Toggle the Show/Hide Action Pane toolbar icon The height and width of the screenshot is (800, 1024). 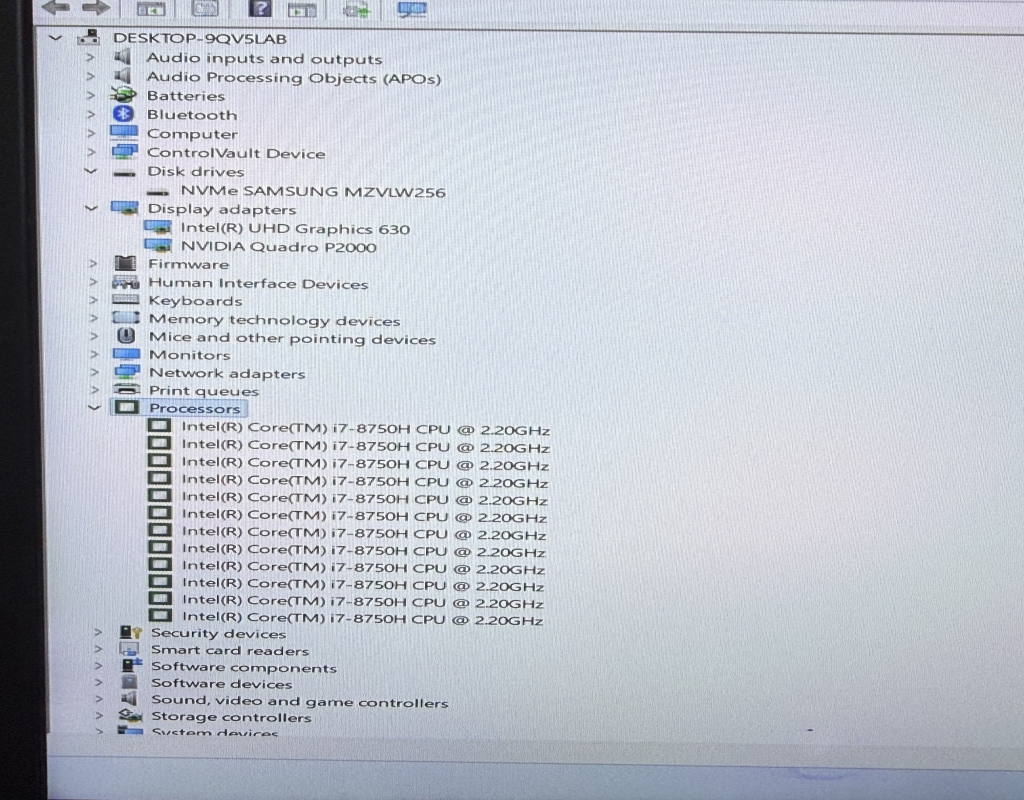[x=302, y=10]
